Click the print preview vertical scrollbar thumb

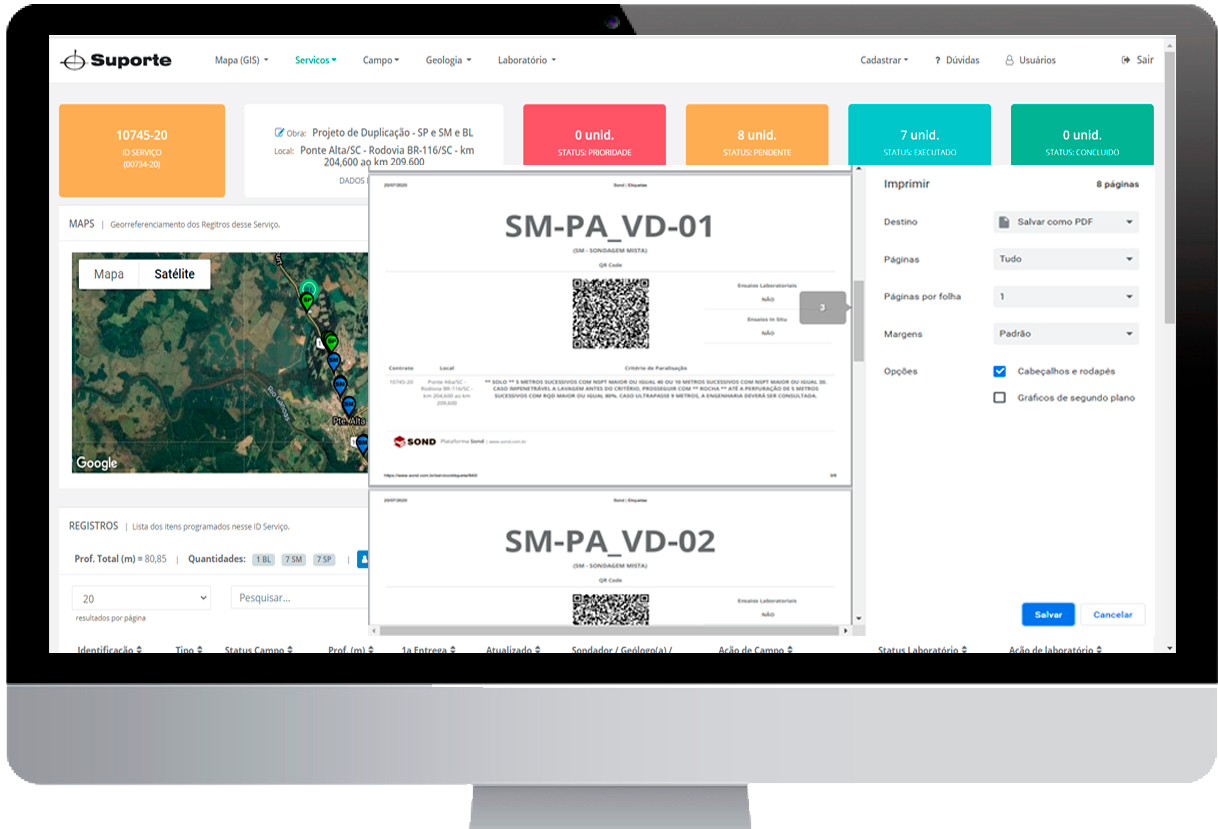tap(858, 320)
